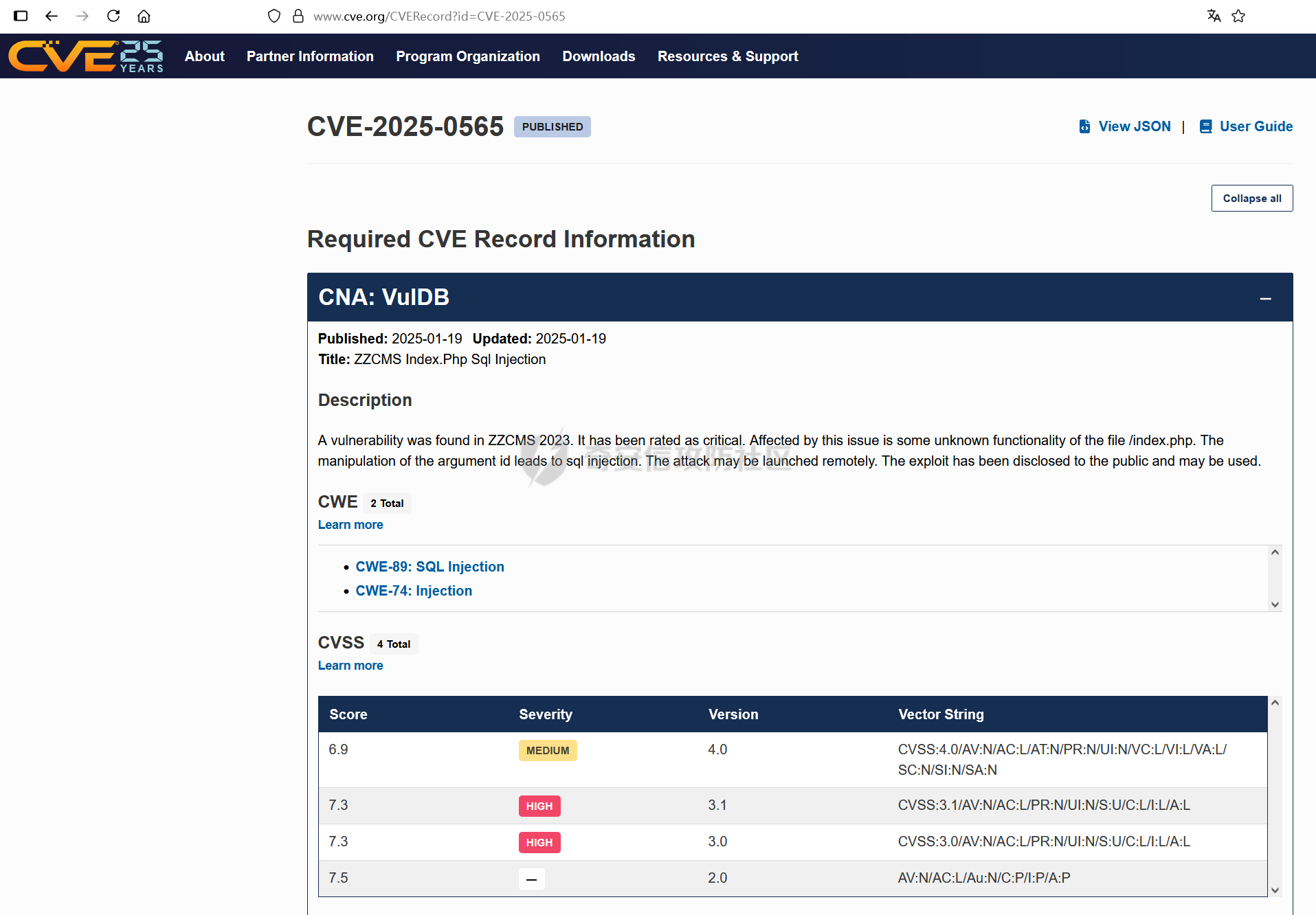The width and height of the screenshot is (1316, 915).
Task: Open the View JSON link
Action: coord(1135,126)
